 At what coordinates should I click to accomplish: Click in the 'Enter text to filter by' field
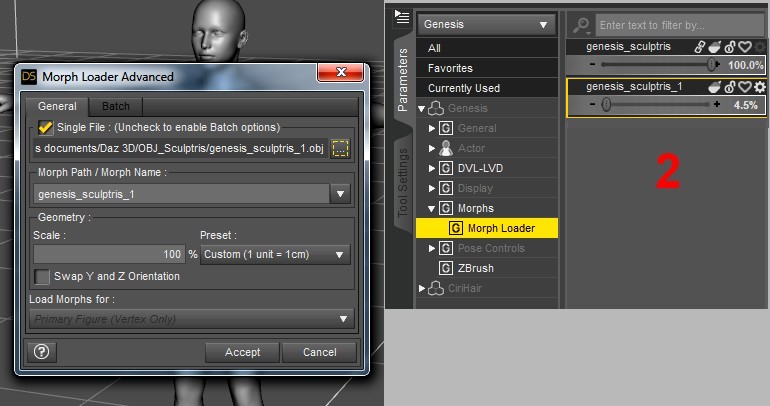pyautogui.click(x=680, y=25)
